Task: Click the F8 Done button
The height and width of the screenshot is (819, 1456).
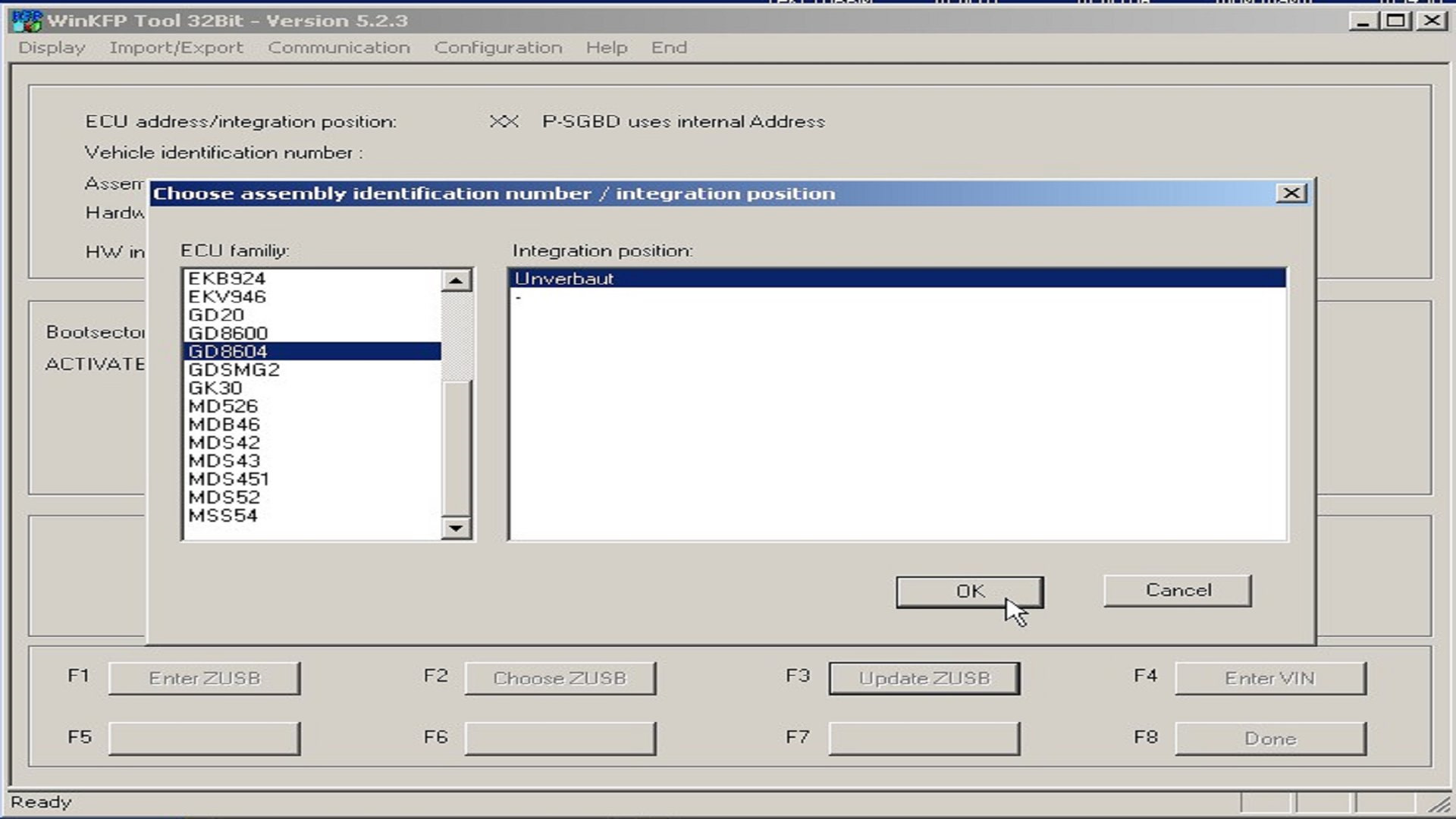Action: (1270, 738)
